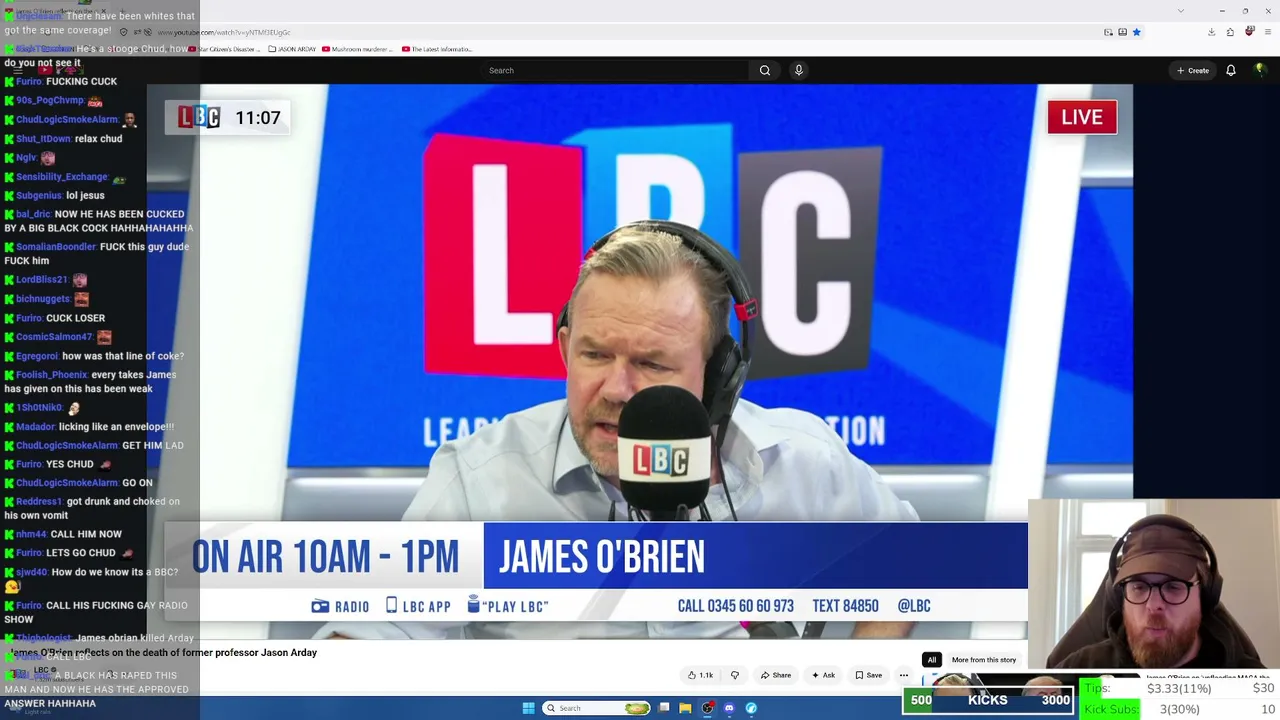Click the username 90s_PogChvmp in chat

tap(50, 100)
